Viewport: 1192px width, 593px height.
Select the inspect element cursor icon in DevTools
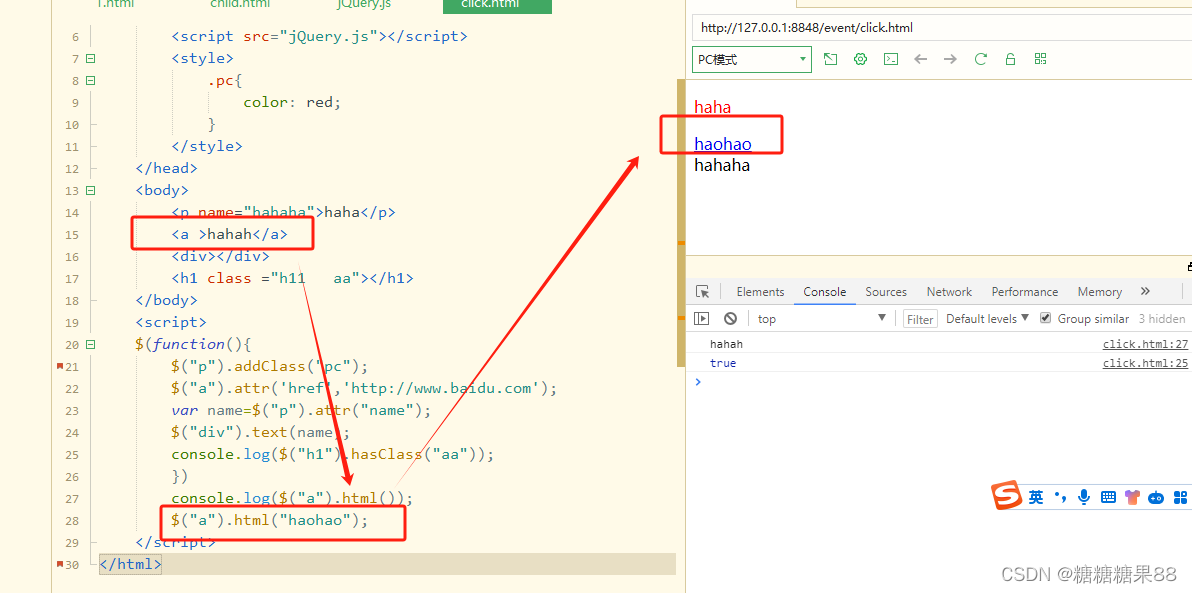[703, 291]
